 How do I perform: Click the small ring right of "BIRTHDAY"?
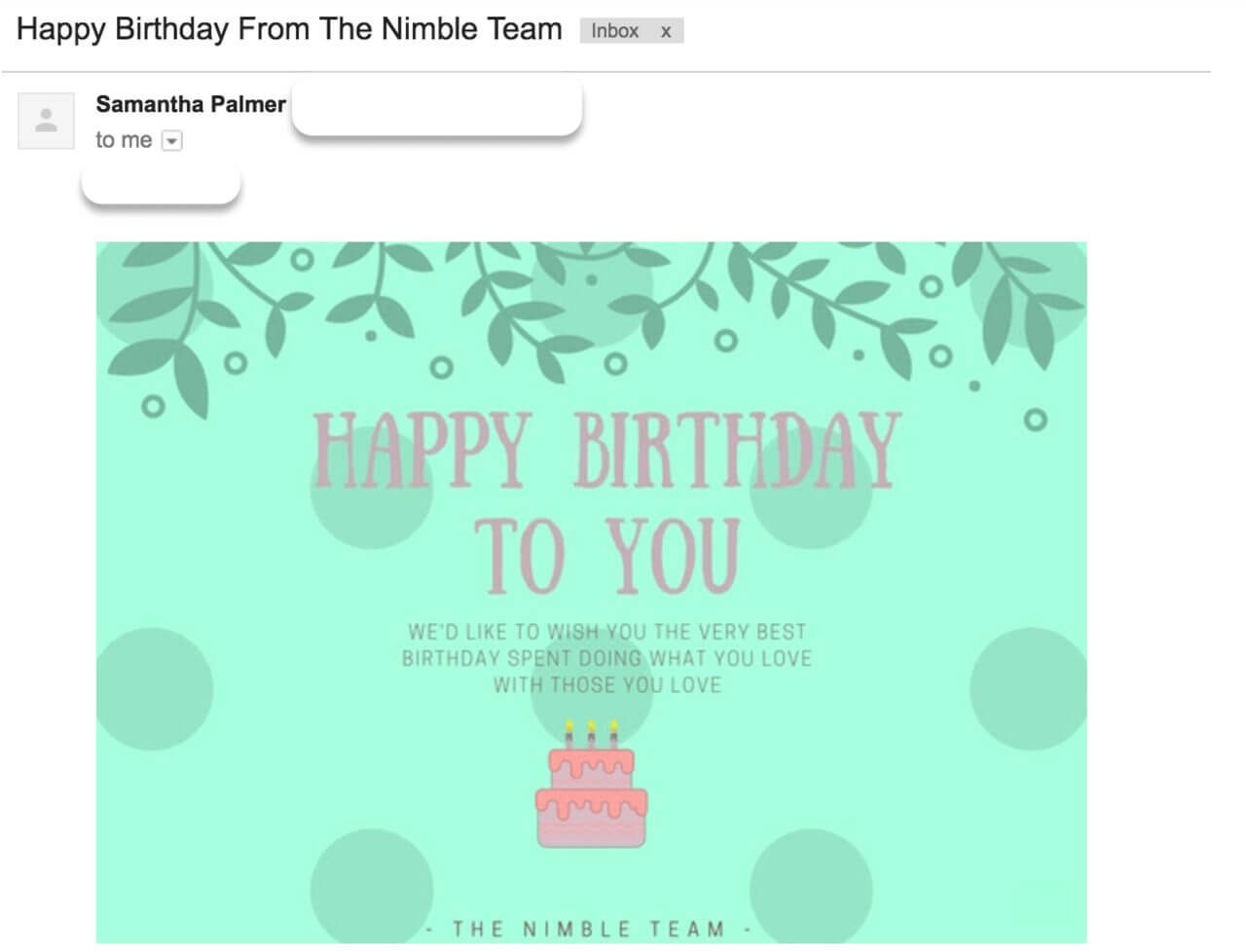click(1036, 421)
